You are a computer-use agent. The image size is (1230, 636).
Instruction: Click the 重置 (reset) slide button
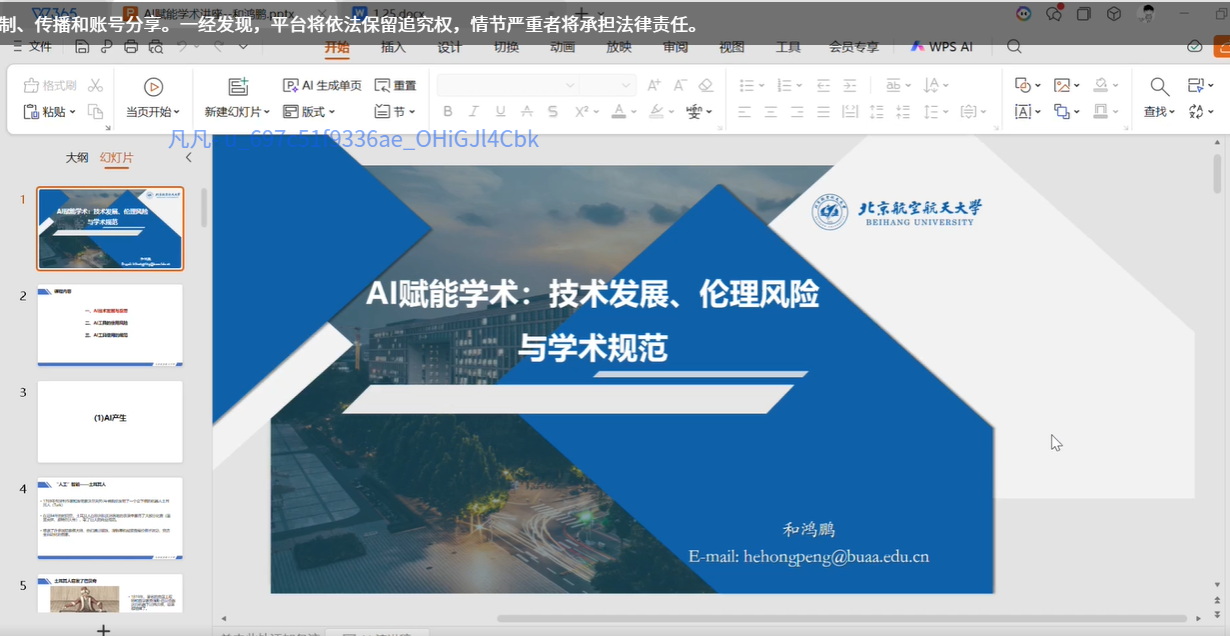pyautogui.click(x=395, y=86)
